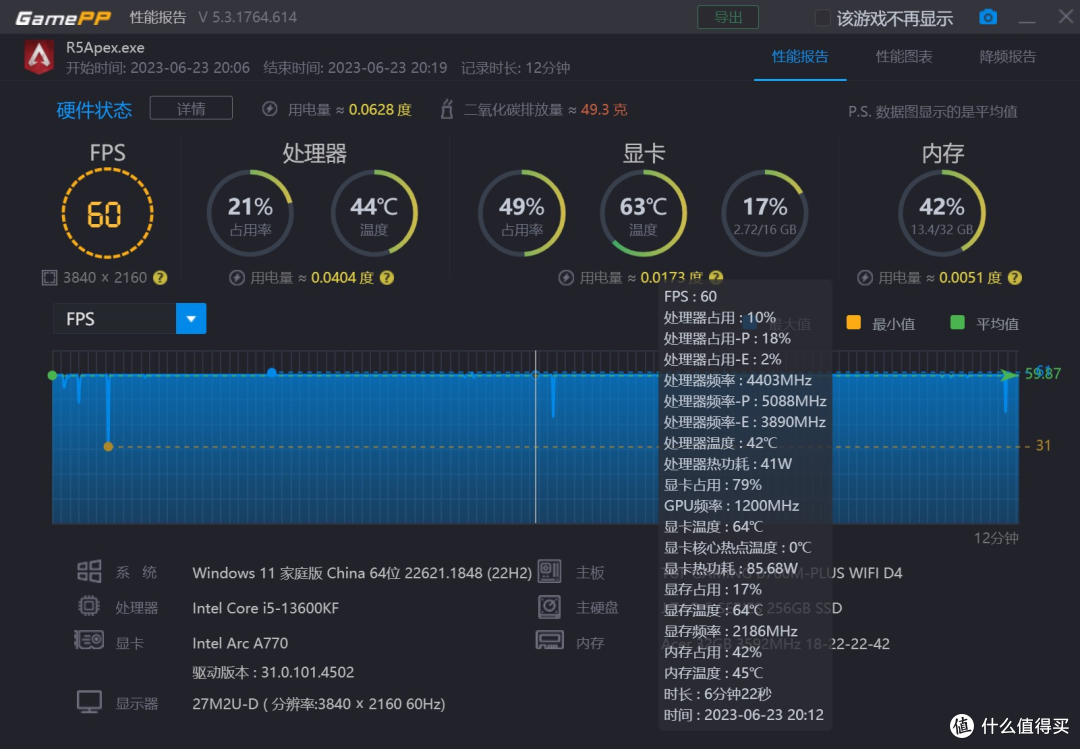This screenshot has height=749, width=1080.
Task: Open help icon next to memory power 0.0051
Action: click(1015, 278)
